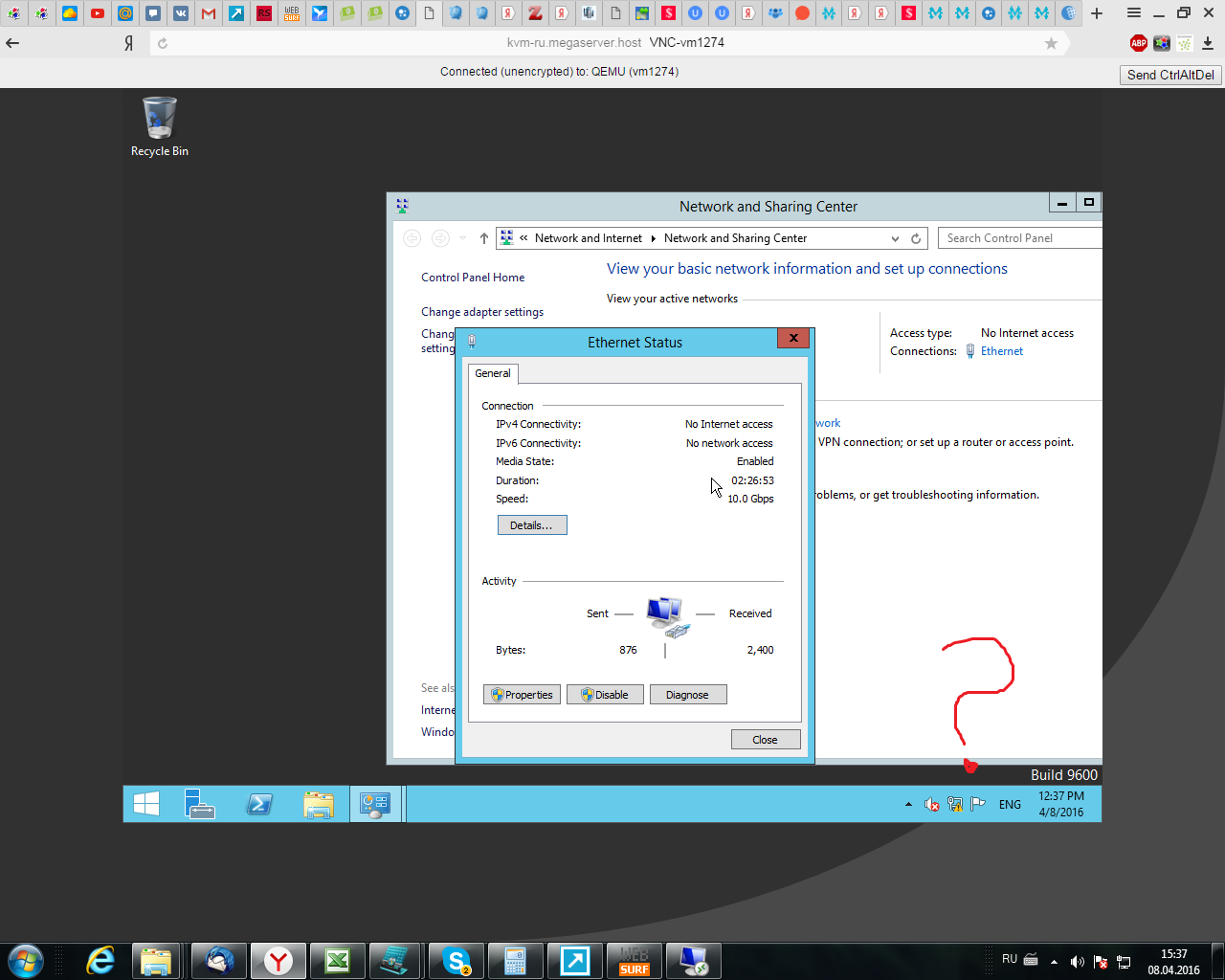Open Server Manager in remote taskbar
This screenshot has height=980, width=1225.
point(200,804)
